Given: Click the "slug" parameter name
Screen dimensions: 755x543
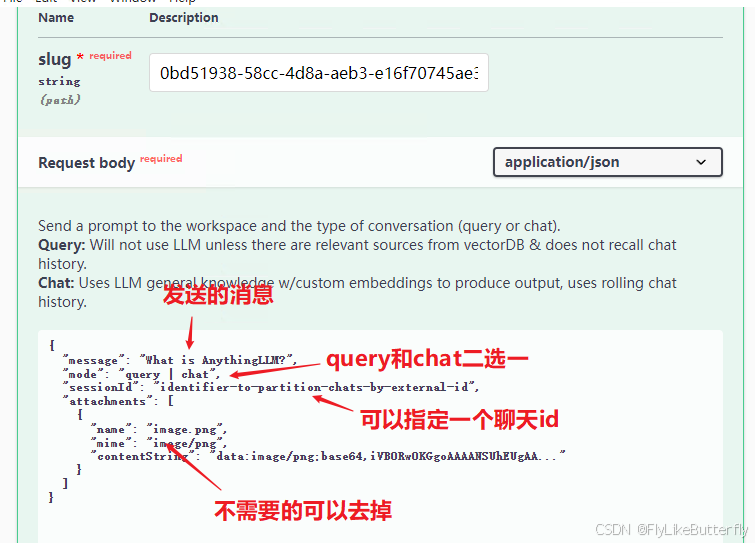Looking at the screenshot, I should coord(54,59).
